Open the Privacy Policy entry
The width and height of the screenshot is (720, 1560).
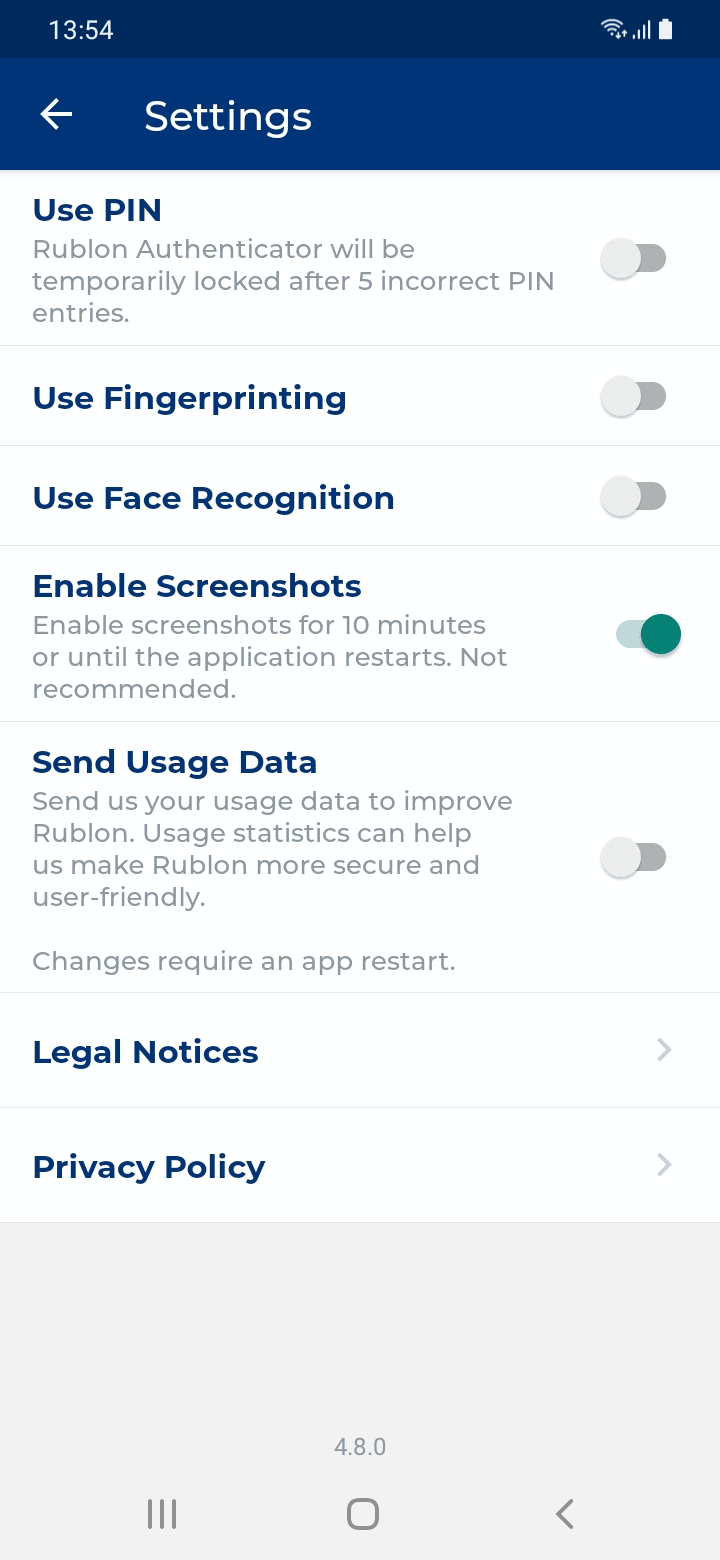coord(149,1167)
